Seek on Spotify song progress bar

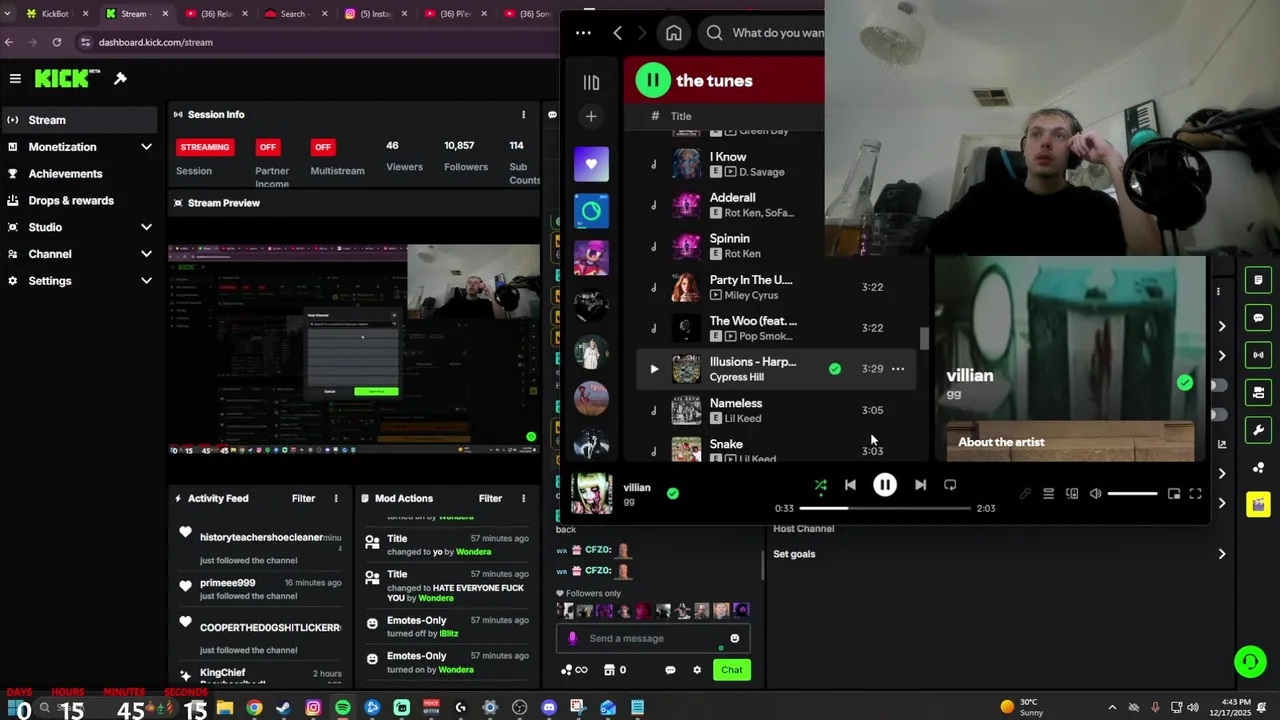tap(885, 508)
